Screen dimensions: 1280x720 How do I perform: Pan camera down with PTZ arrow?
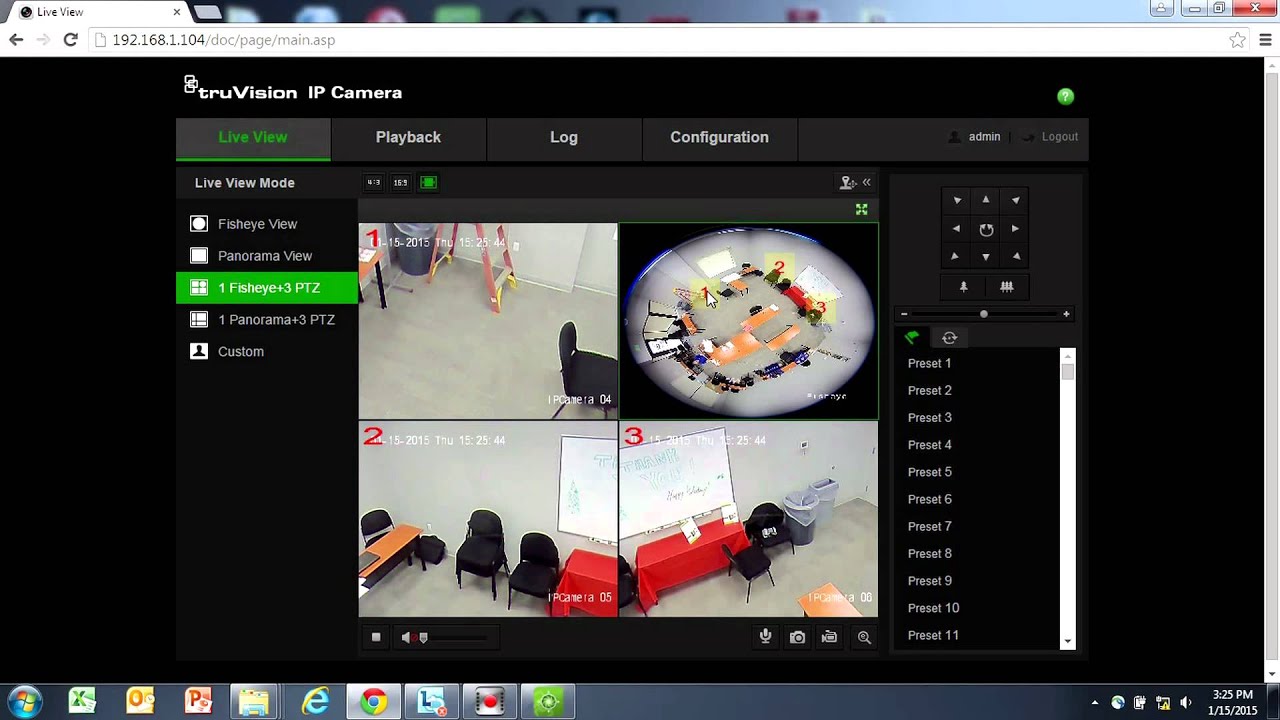(986, 257)
